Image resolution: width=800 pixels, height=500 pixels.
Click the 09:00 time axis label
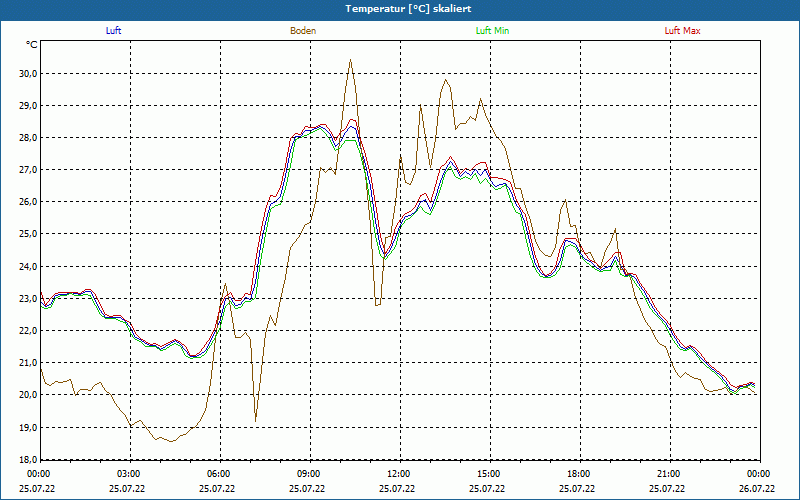click(307, 474)
